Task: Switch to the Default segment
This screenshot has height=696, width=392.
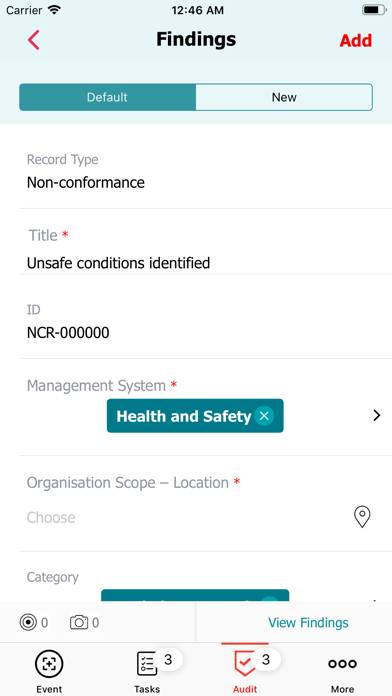Action: tap(107, 97)
